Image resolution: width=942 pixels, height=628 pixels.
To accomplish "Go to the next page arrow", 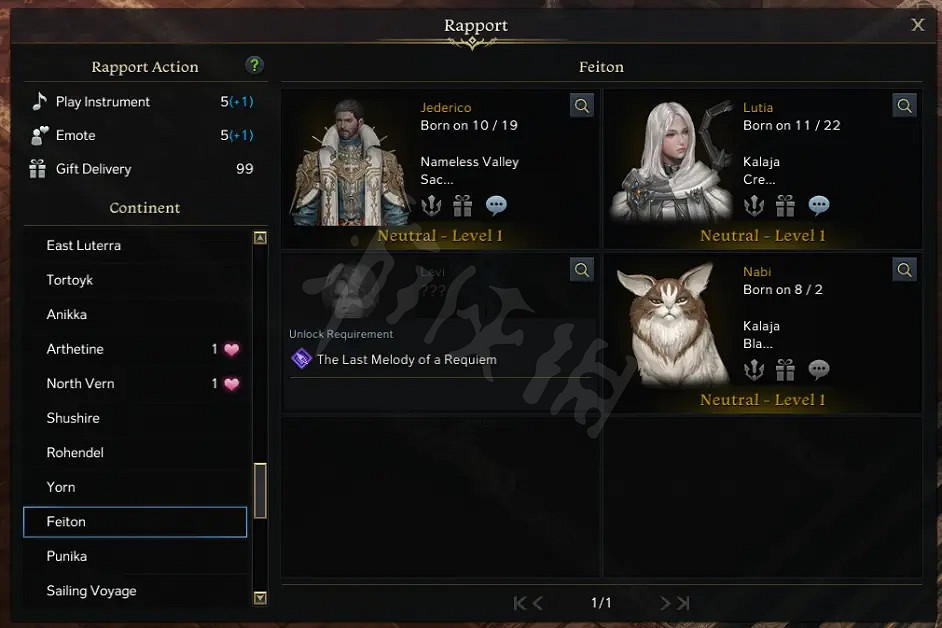I will [x=665, y=603].
